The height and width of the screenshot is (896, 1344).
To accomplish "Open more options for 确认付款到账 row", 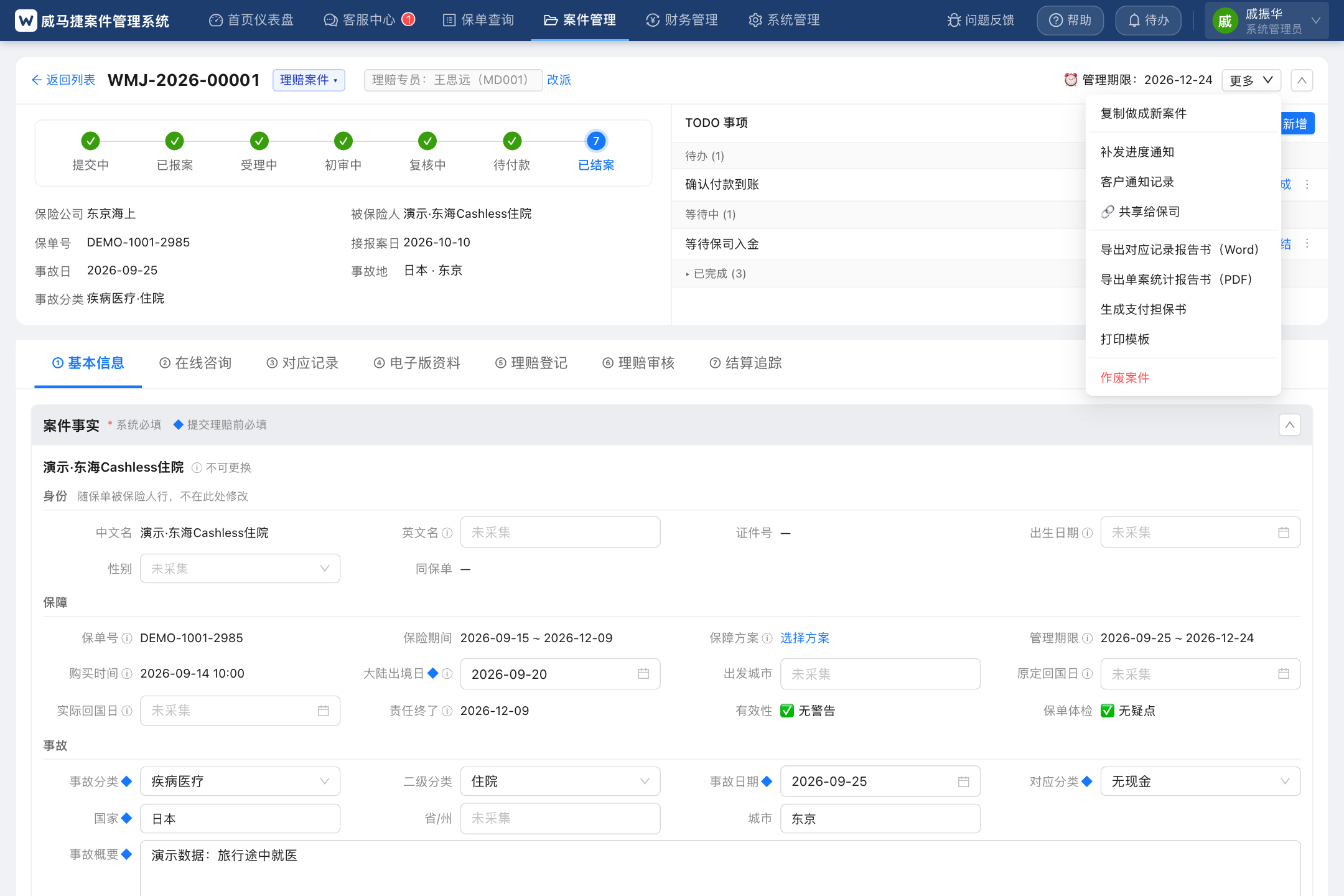I will point(1307,185).
